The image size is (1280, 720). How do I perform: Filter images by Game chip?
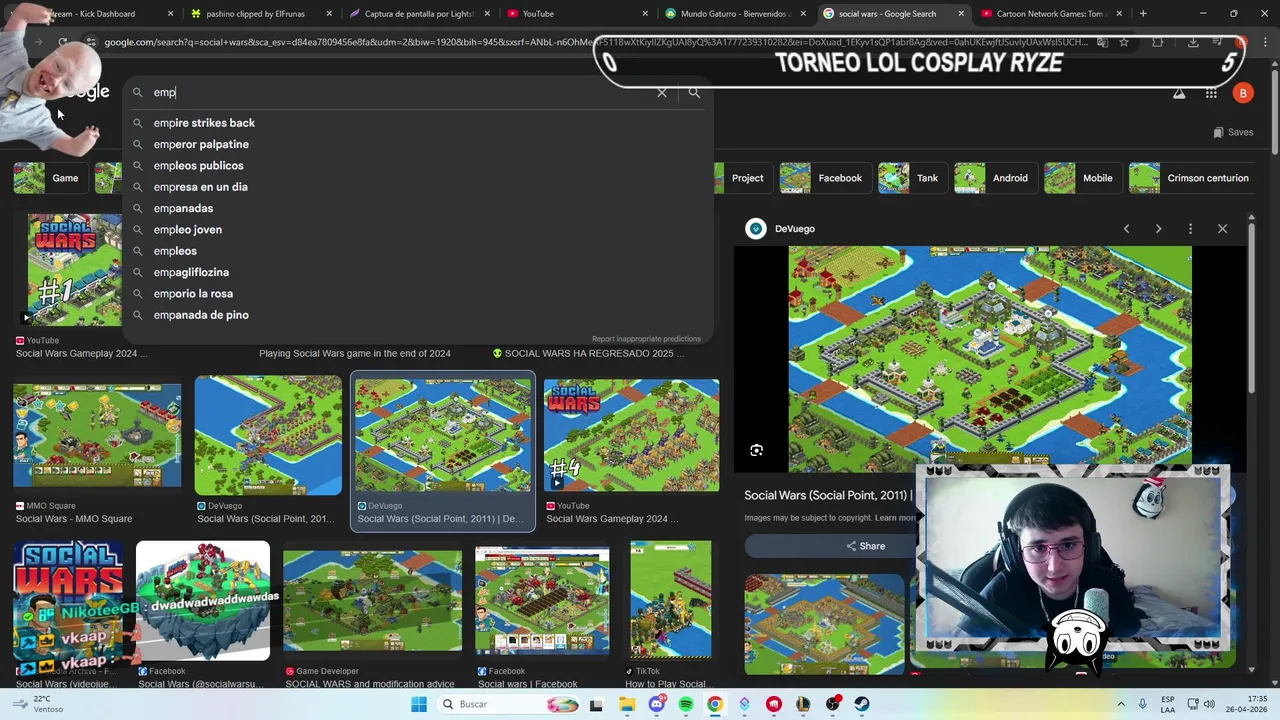coord(49,178)
